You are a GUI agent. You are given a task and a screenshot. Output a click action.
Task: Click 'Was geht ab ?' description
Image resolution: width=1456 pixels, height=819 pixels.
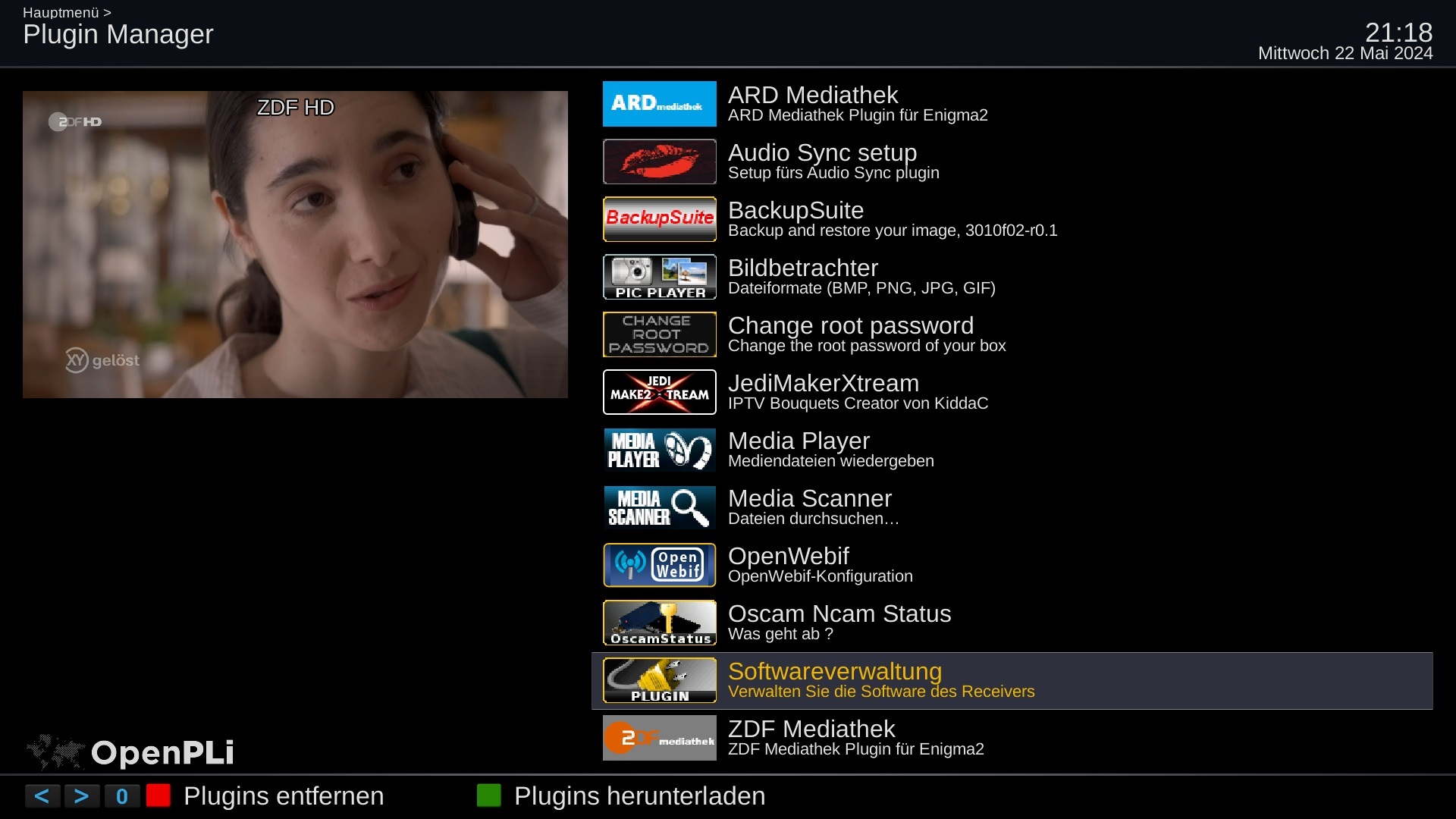tap(780, 634)
